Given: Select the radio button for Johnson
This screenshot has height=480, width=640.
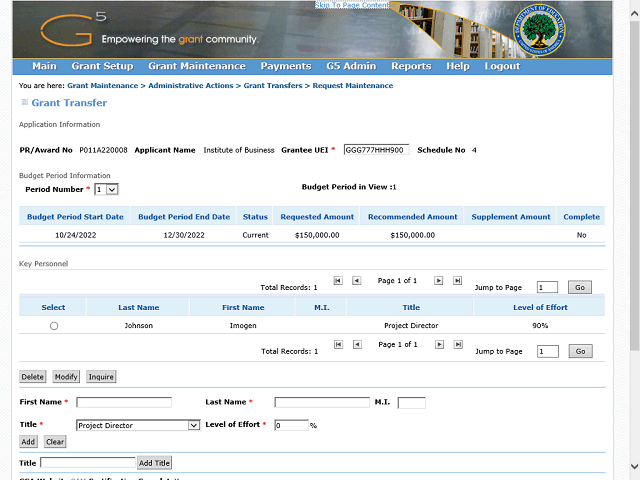Looking at the screenshot, I should (x=53, y=326).
